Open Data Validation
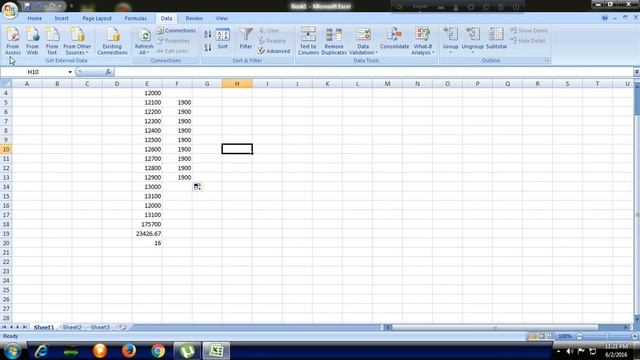The height and width of the screenshot is (360, 640). [362, 41]
